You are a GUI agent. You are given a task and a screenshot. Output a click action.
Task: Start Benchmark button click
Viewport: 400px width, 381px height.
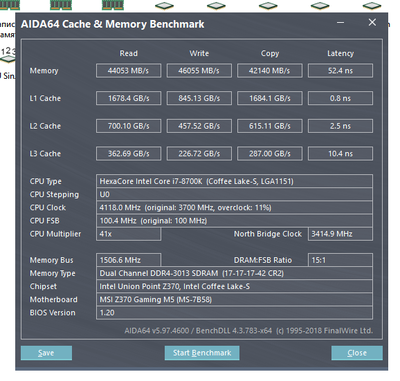pos(202,353)
